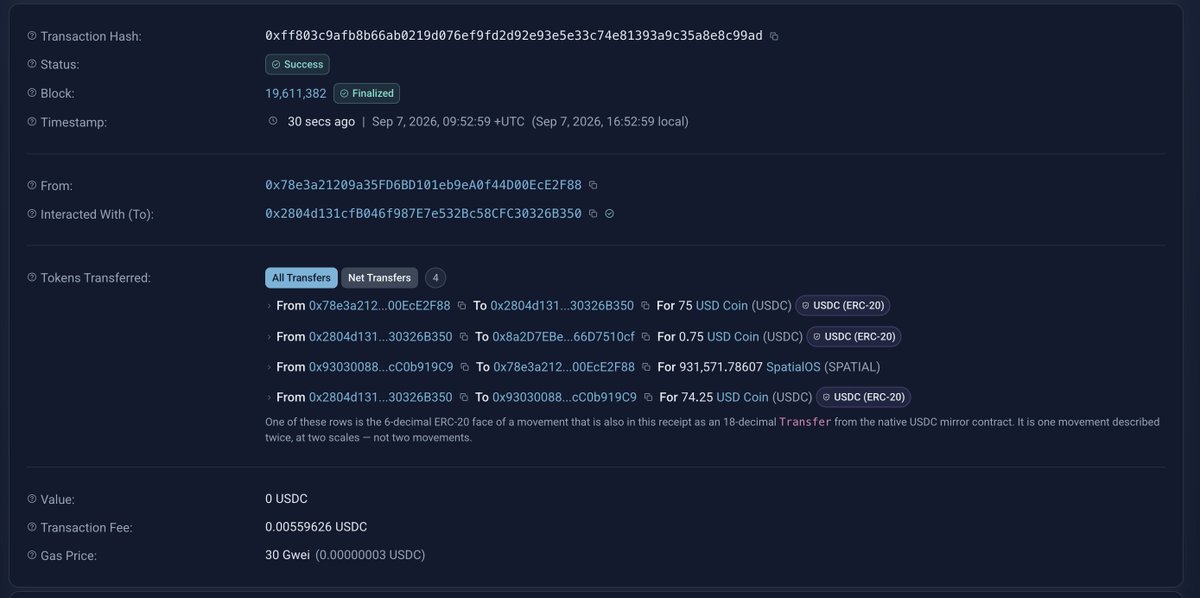Expand the 74.25 USD Coin transfer row
This screenshot has width=1200, height=598.
pos(268,397)
